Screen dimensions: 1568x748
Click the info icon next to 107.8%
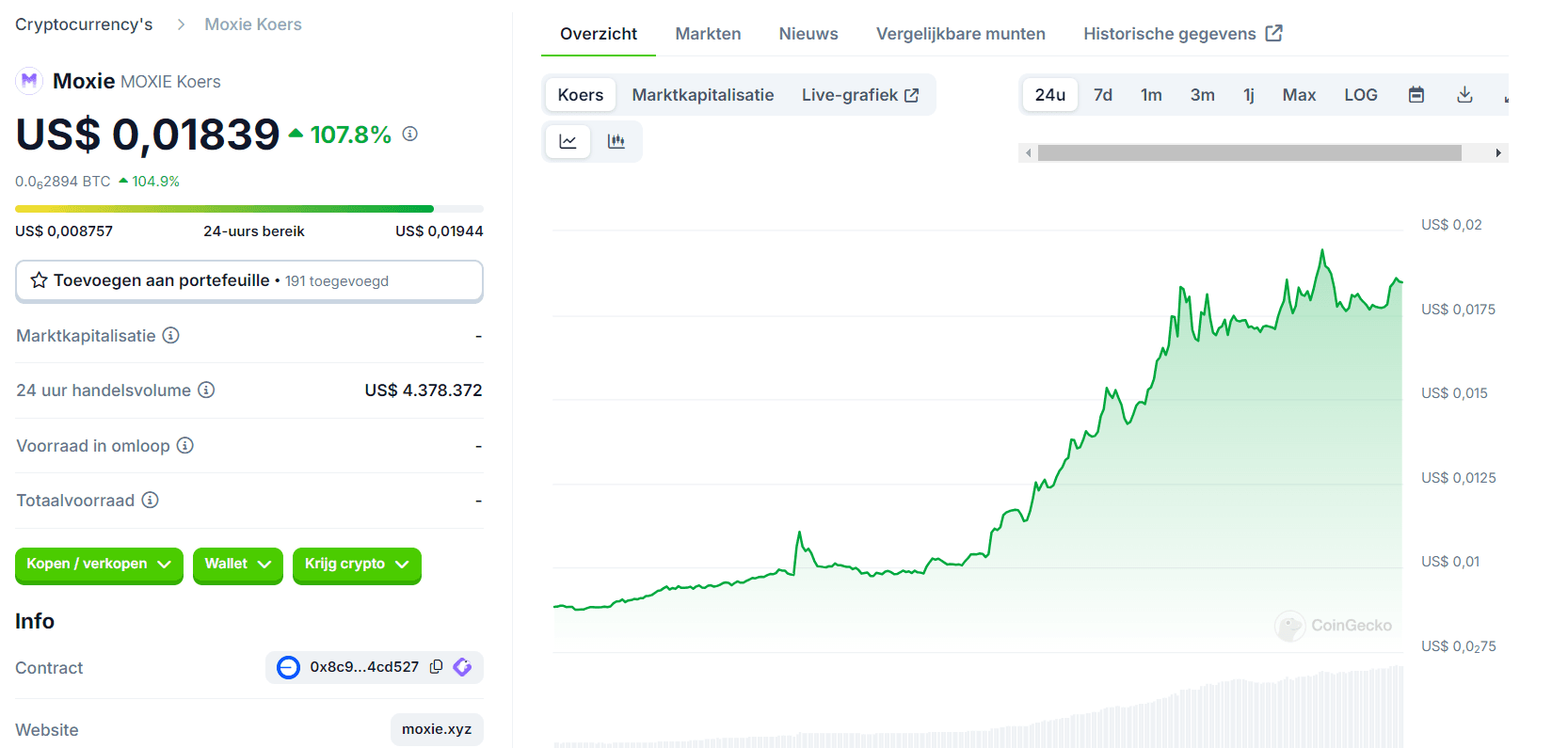pyautogui.click(x=410, y=134)
